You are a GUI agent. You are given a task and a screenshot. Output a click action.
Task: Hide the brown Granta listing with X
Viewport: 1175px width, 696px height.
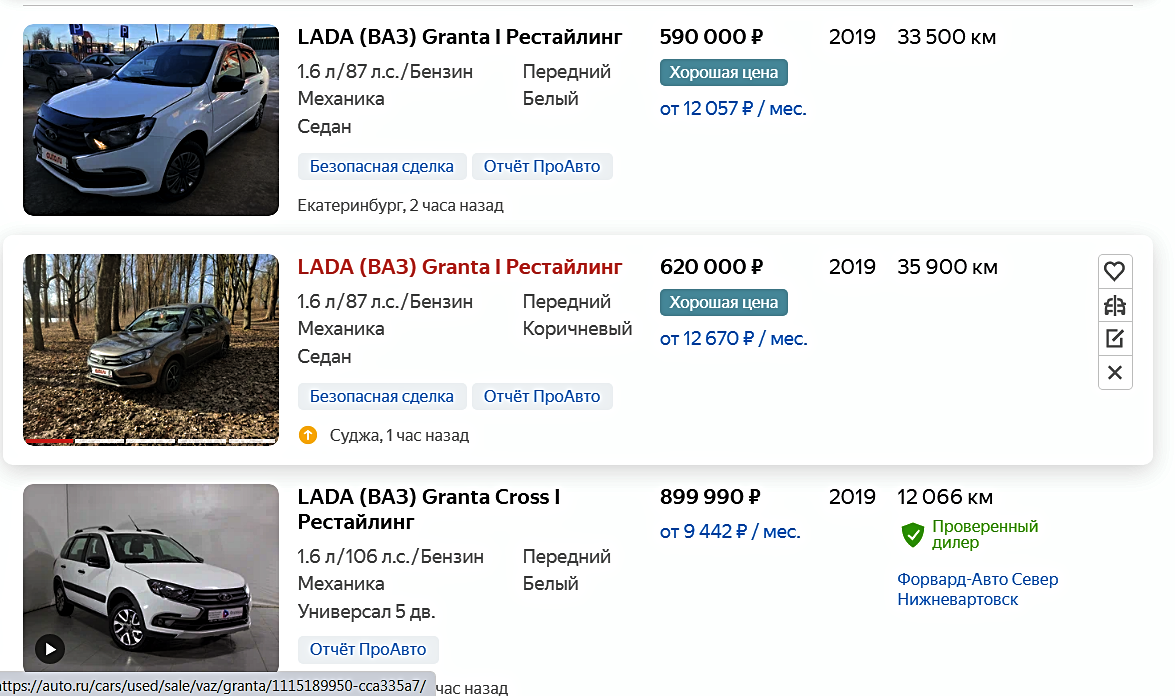click(x=1115, y=373)
